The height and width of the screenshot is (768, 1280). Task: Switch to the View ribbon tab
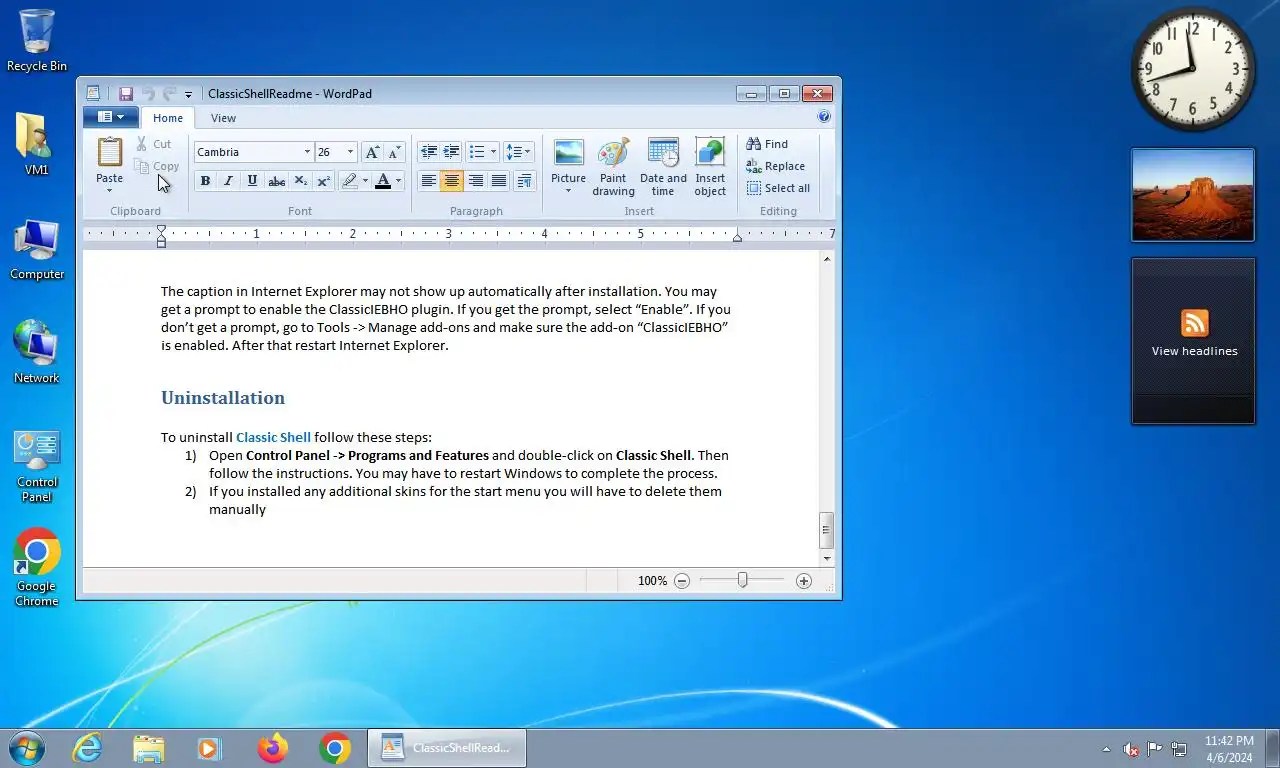click(x=223, y=118)
